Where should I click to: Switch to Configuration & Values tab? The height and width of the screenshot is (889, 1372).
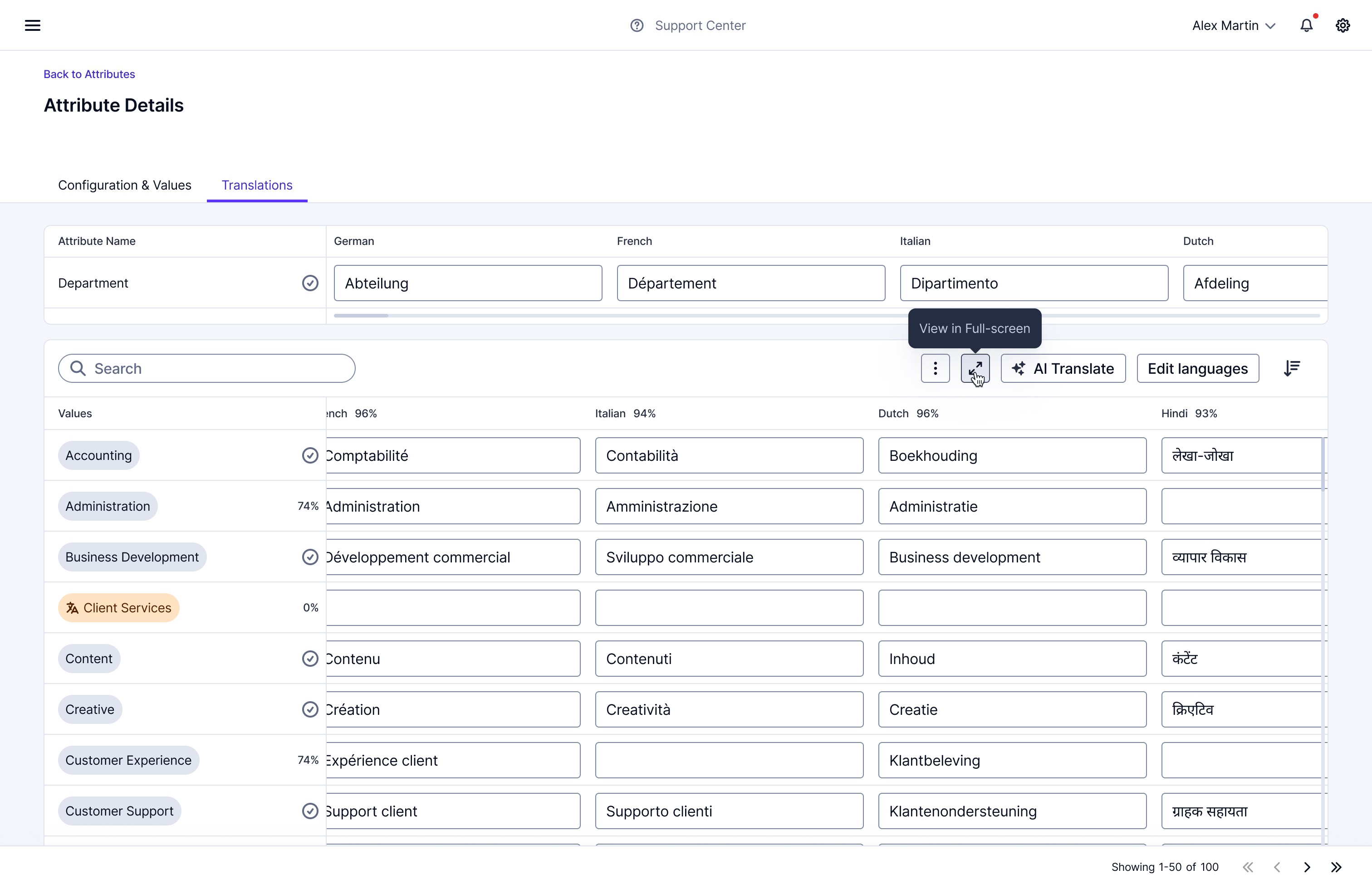pyautogui.click(x=124, y=185)
